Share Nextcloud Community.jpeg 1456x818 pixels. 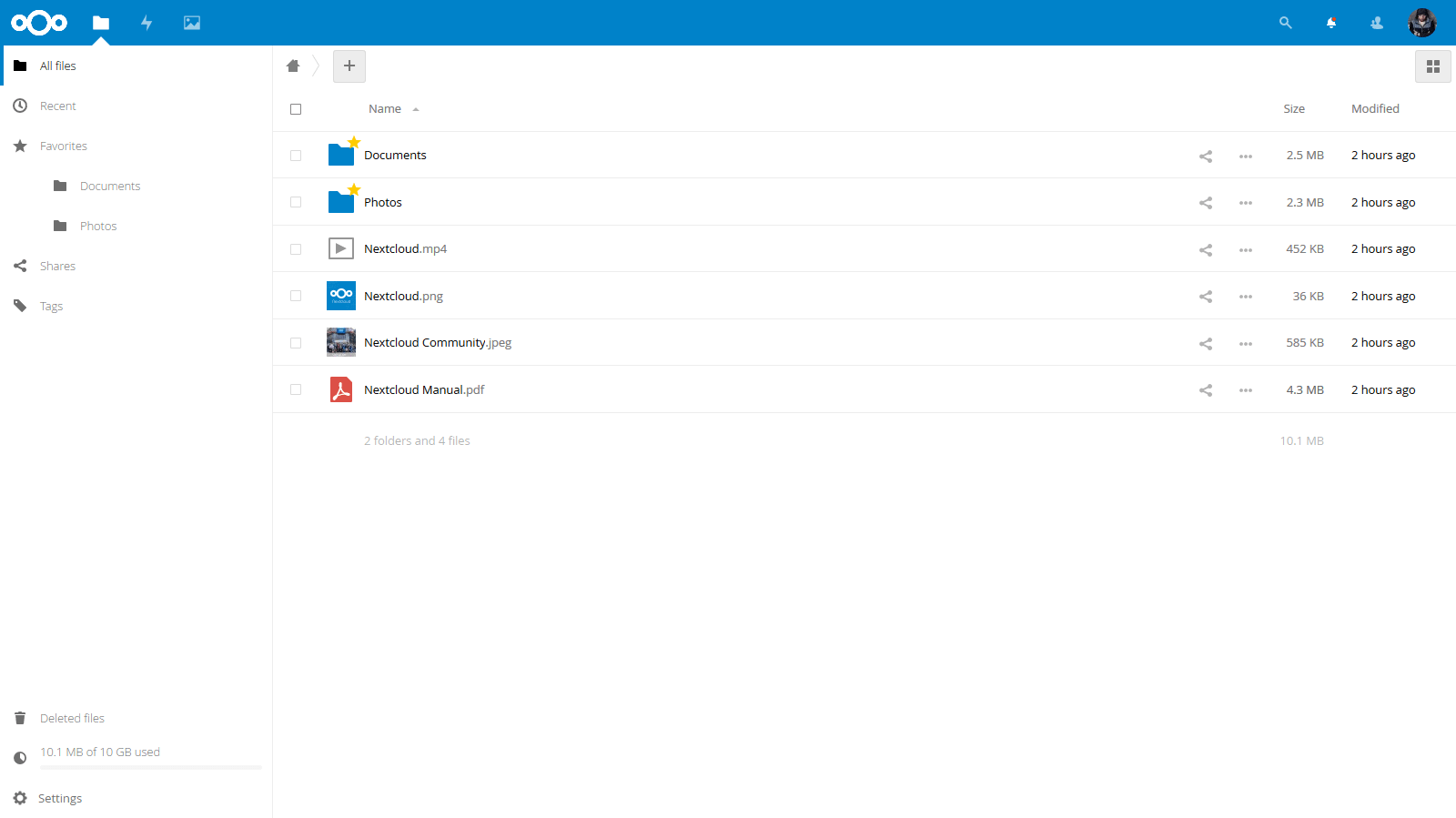coord(1206,344)
